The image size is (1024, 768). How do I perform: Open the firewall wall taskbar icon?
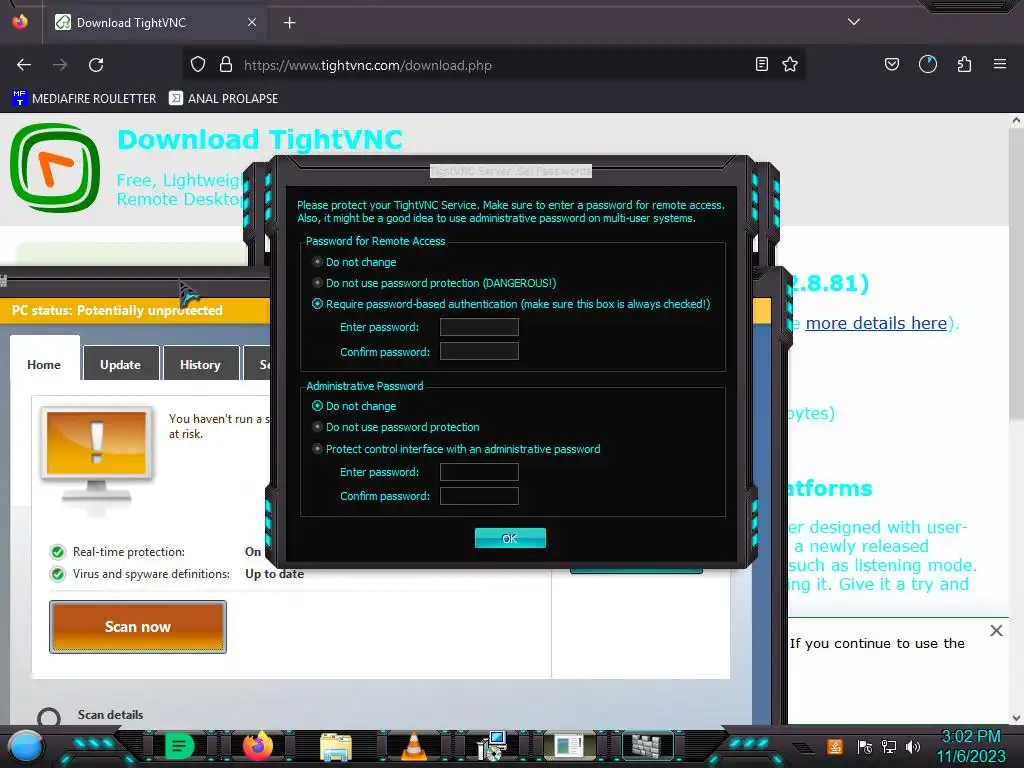click(647, 746)
